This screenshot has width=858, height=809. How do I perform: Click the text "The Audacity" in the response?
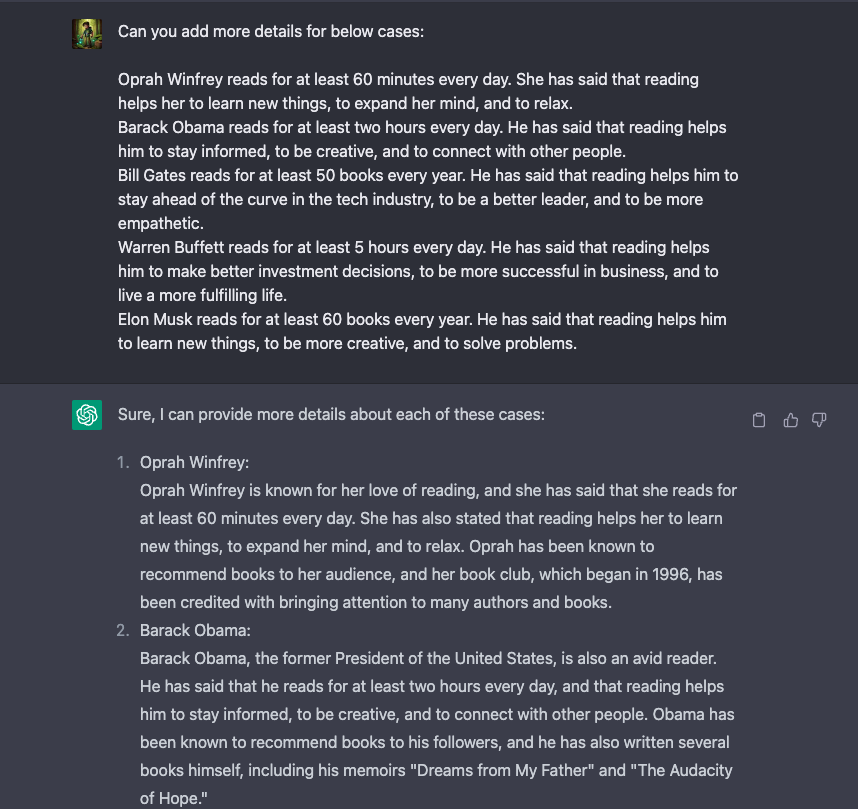click(x=665, y=770)
